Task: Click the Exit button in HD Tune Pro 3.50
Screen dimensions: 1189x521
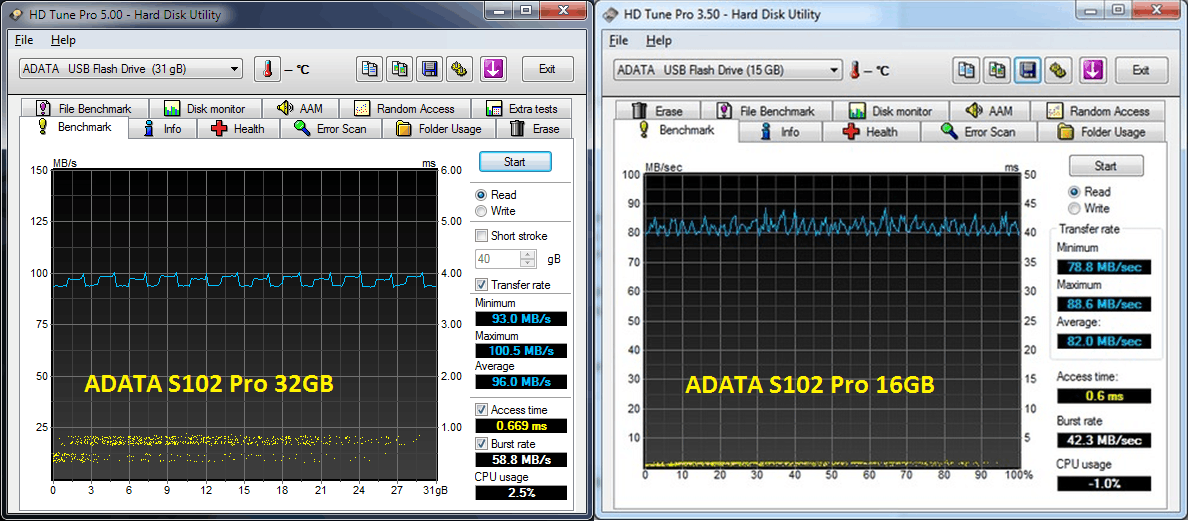Action: (1141, 70)
